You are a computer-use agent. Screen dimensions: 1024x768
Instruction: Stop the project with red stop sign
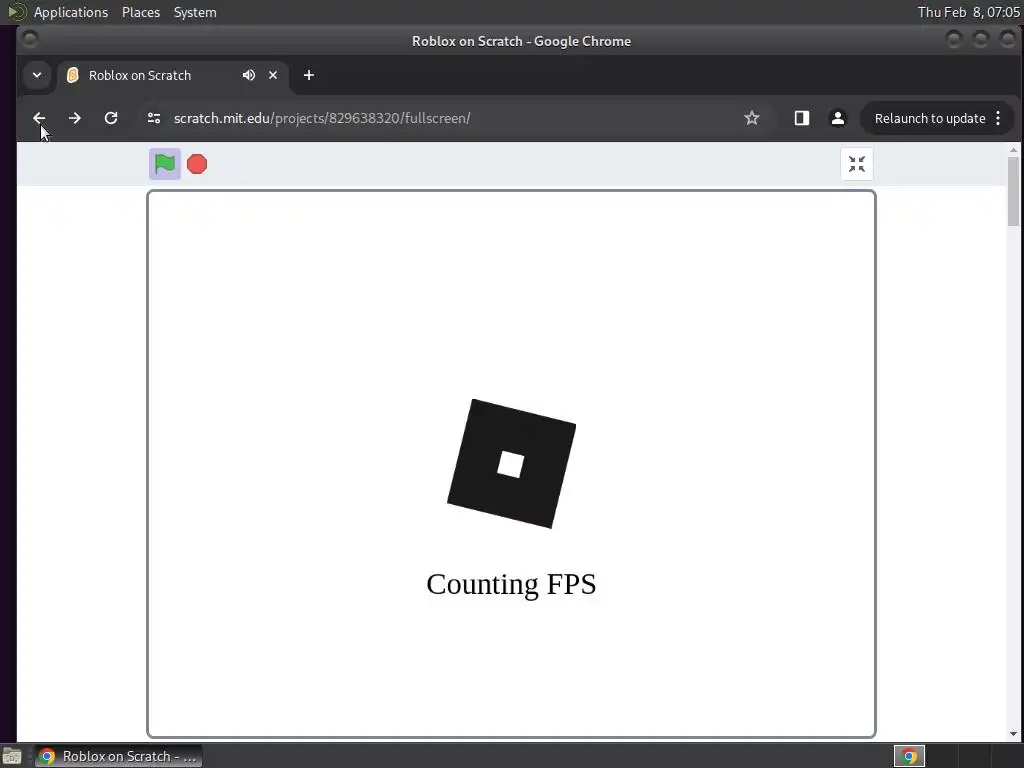(x=197, y=164)
